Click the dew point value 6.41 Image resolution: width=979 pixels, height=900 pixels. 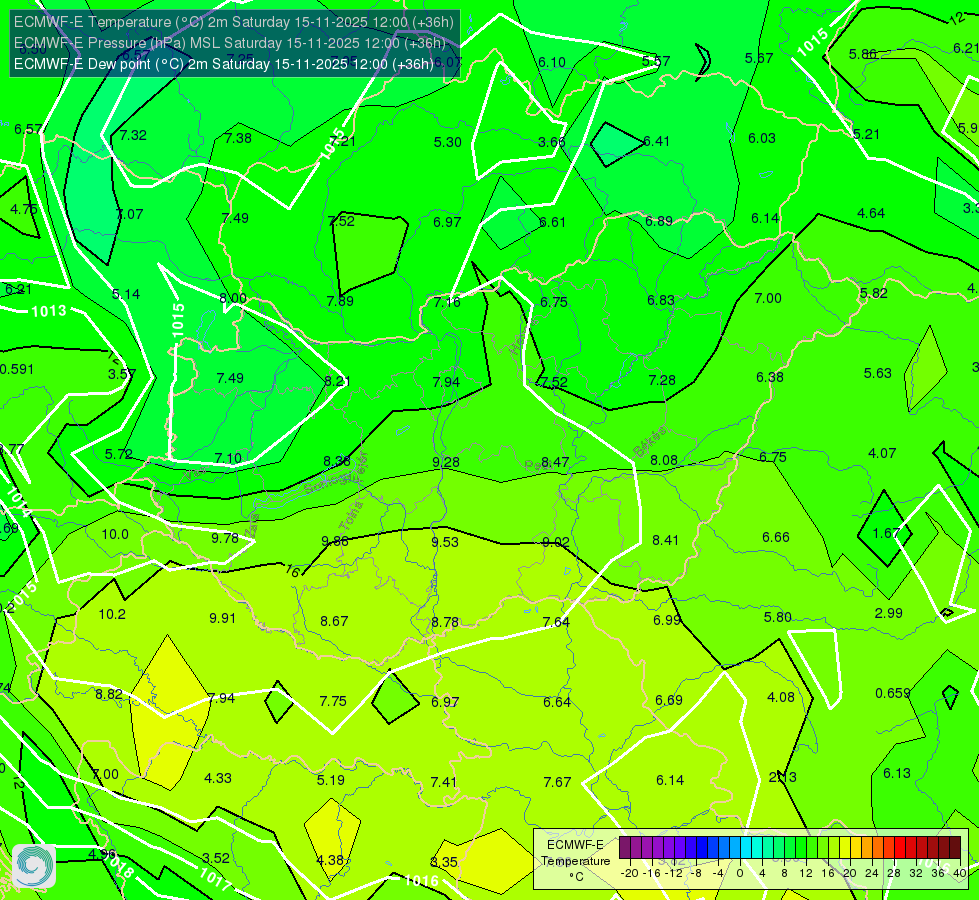656,141
